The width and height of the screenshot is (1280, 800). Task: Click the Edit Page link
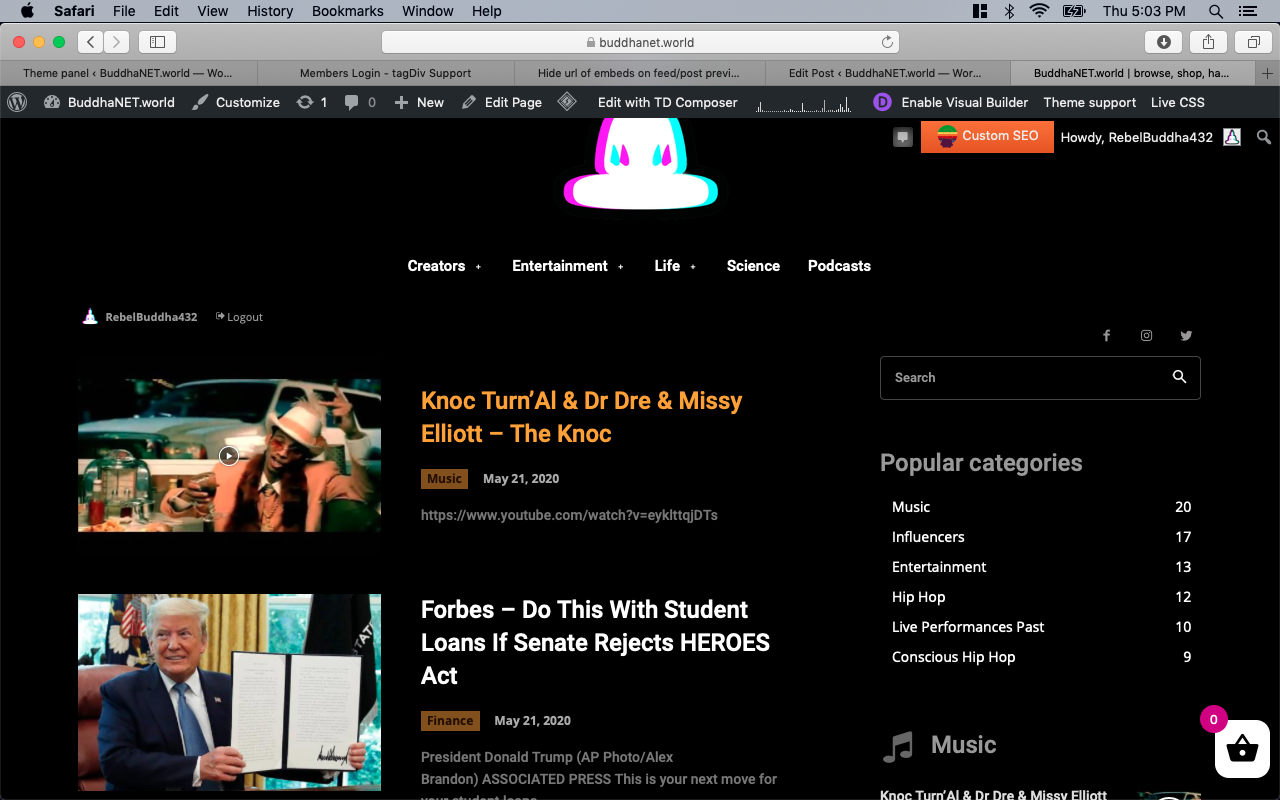click(x=501, y=102)
